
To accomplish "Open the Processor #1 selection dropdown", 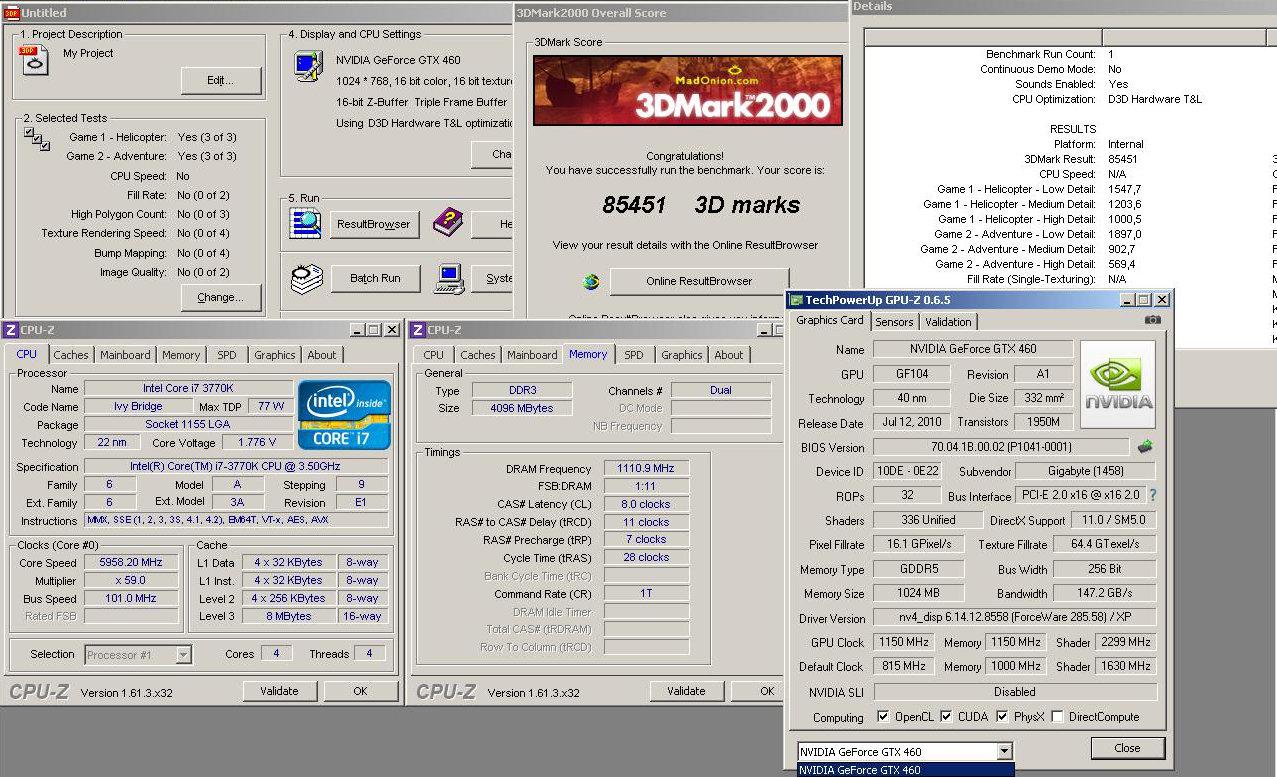I will (x=183, y=655).
